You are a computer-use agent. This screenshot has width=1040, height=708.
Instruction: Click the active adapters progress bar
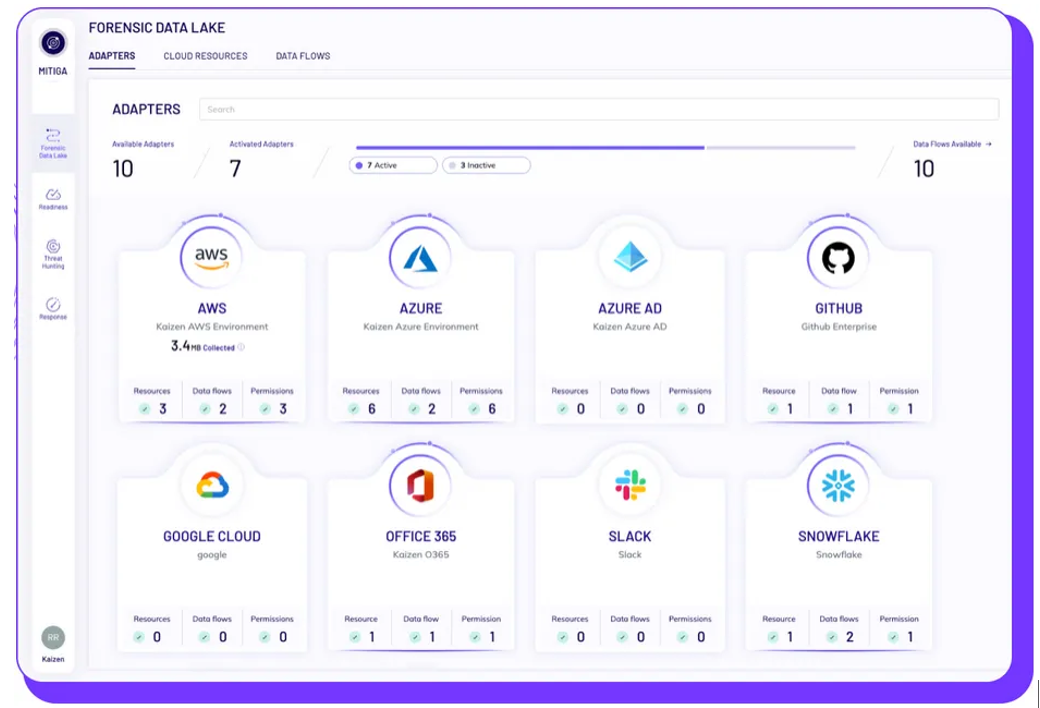(x=530, y=148)
